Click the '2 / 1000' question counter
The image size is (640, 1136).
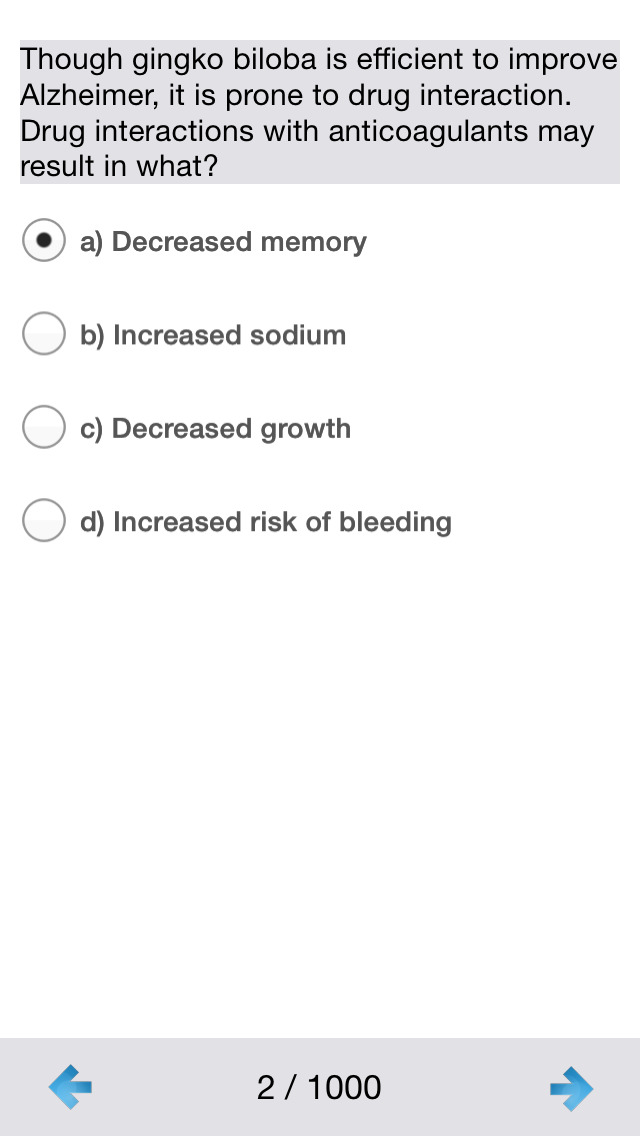pos(319,1087)
